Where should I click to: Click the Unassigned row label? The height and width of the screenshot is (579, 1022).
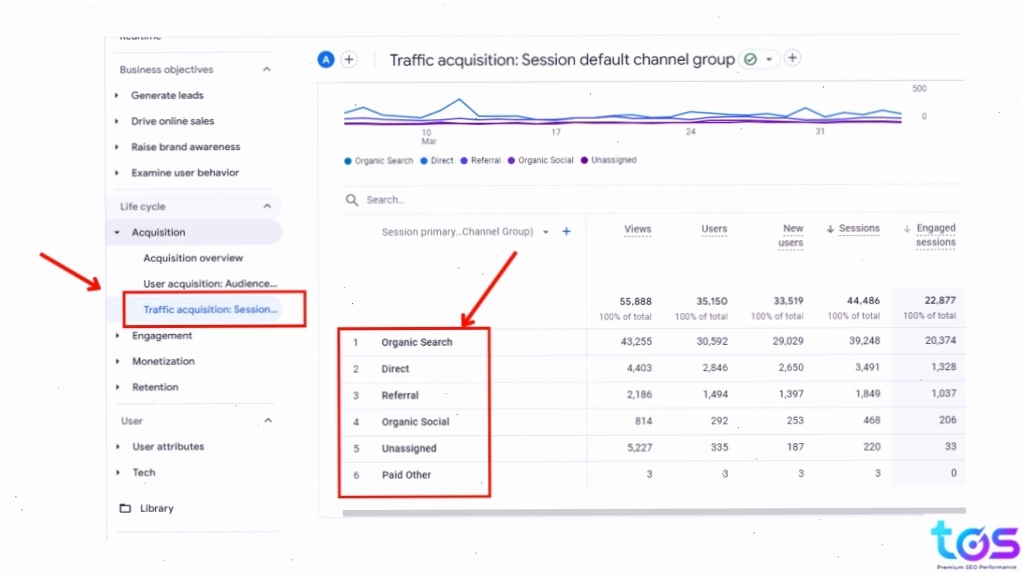(409, 449)
